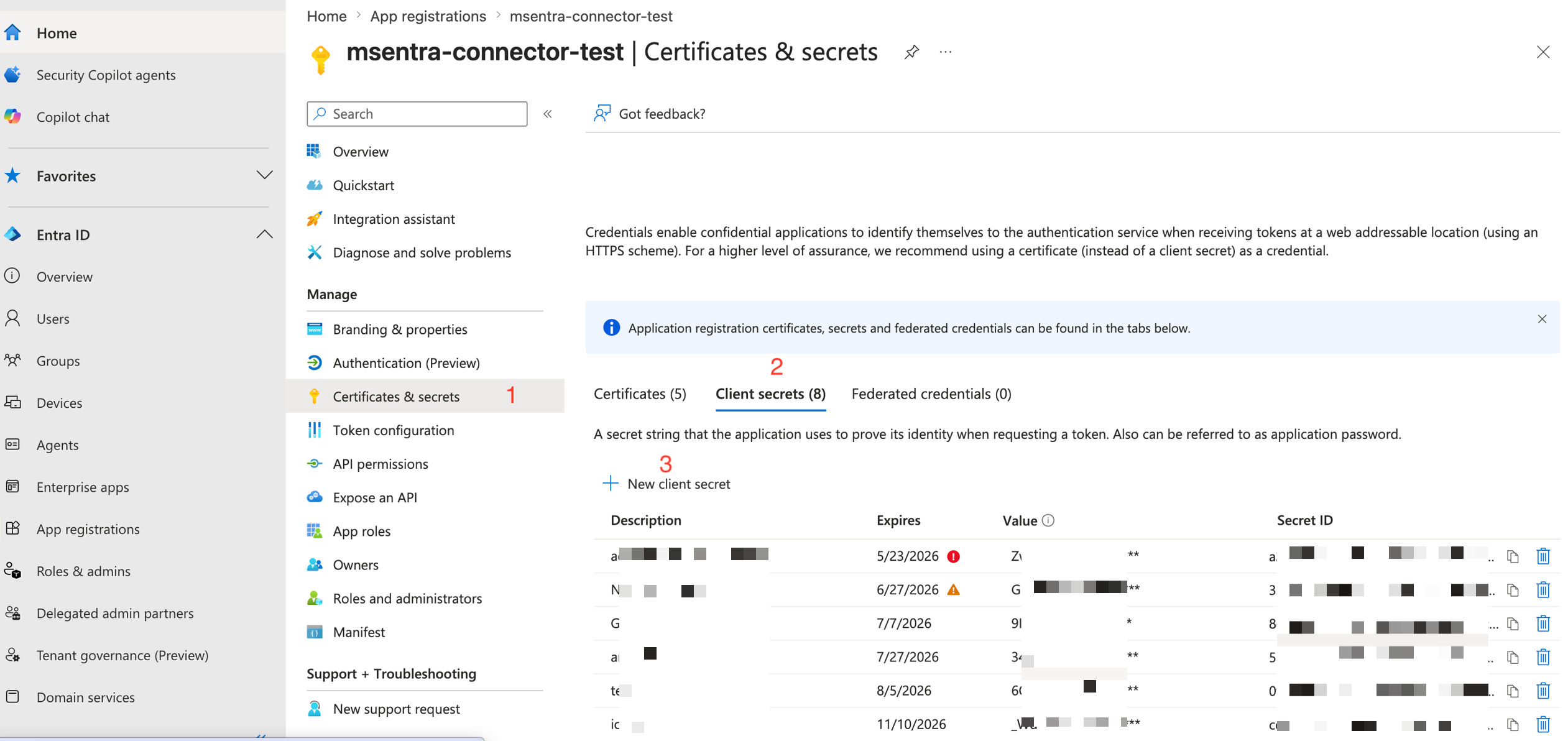Click the Expose an API cloud icon
Screen dimensions: 1568x741
pos(315,497)
